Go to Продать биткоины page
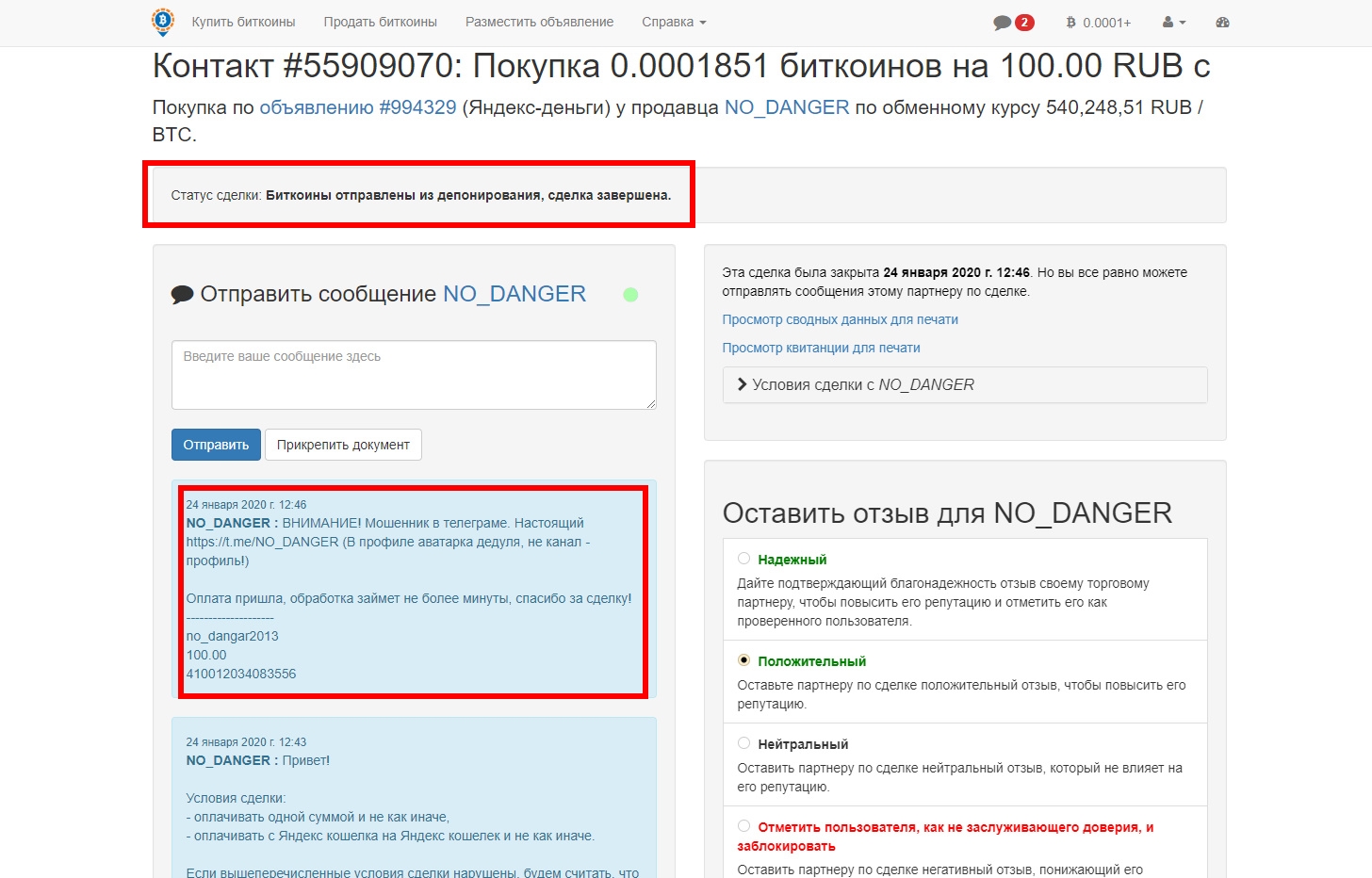This screenshot has height=878, width=1372. click(x=381, y=23)
